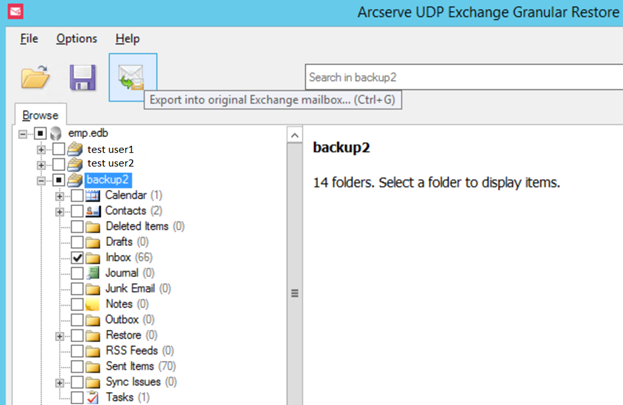
Task: Click Export into original Exchange mailbox icon
Action: [133, 77]
